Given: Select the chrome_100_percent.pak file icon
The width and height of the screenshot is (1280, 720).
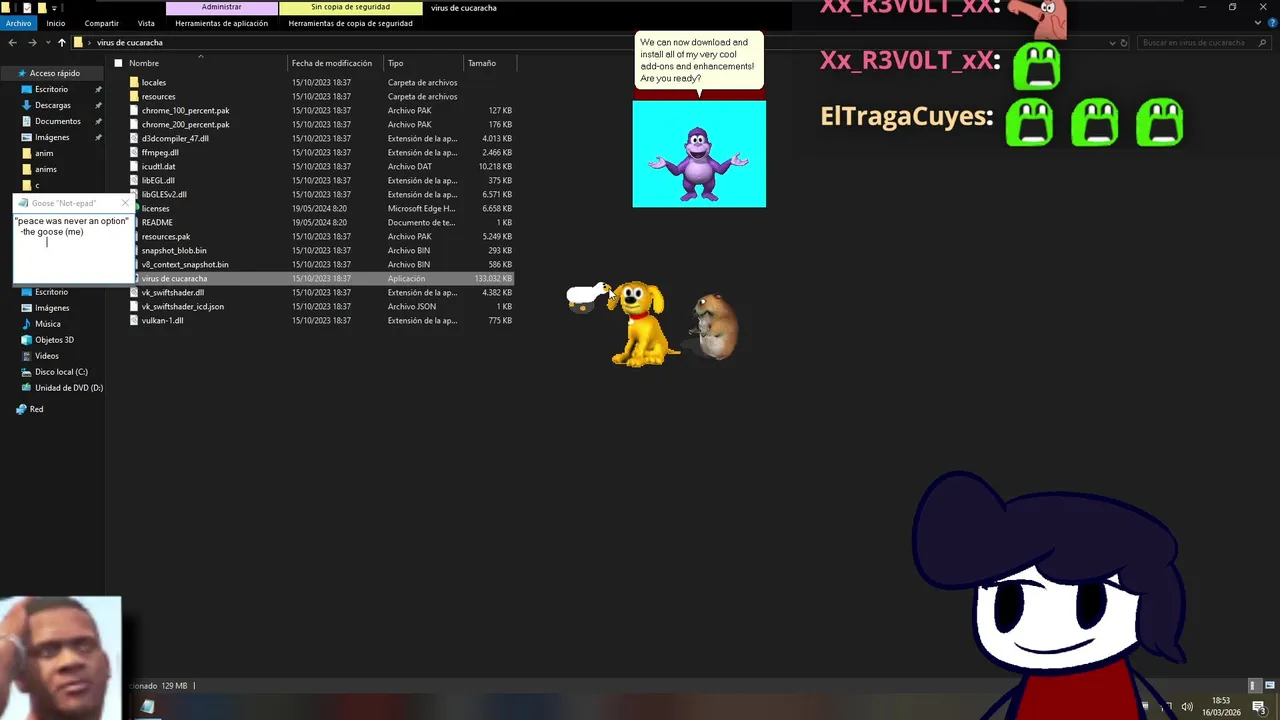Looking at the screenshot, I should 134,110.
